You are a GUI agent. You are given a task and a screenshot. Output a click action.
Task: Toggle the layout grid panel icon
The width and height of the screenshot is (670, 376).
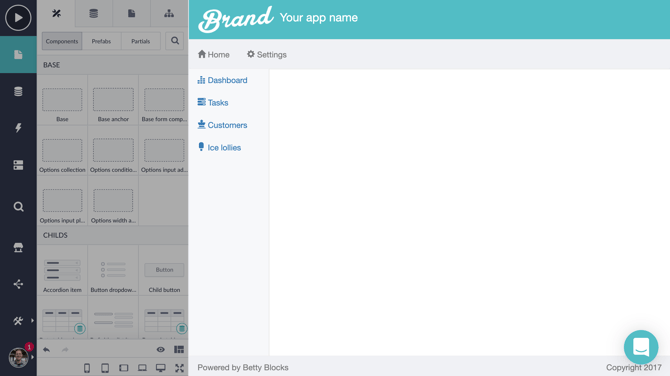pos(179,350)
